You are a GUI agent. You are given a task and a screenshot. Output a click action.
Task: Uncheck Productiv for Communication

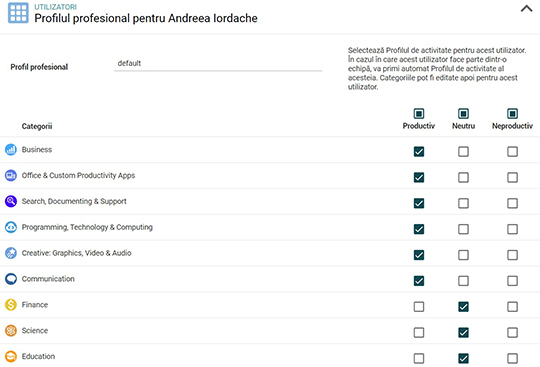419,281
